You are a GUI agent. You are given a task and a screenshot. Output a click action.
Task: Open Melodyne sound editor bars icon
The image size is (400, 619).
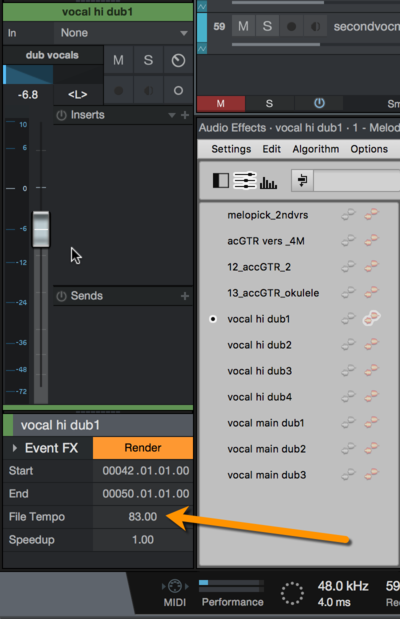tap(268, 182)
